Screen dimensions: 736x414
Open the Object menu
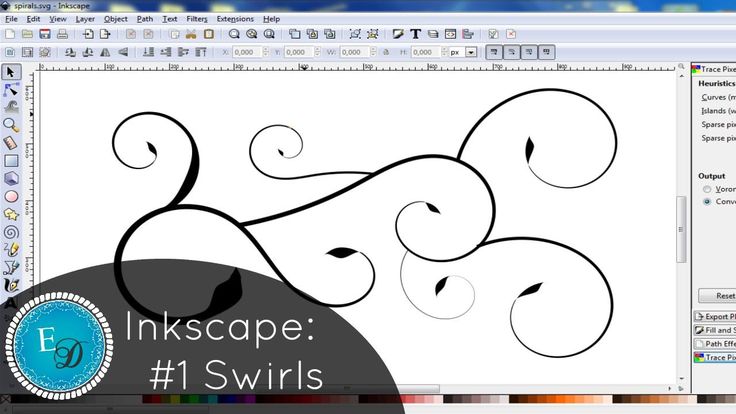pos(115,19)
